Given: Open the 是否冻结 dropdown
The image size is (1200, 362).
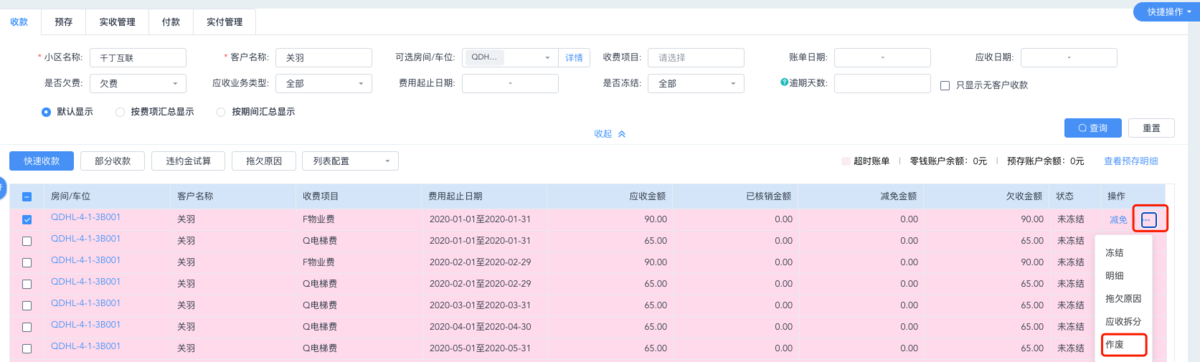Looking at the screenshot, I should [697, 84].
